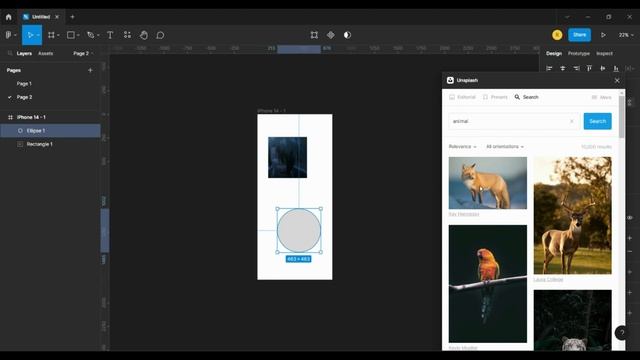Viewport: 640px width, 360px height.
Task: Click the Share button
Action: [x=579, y=35]
